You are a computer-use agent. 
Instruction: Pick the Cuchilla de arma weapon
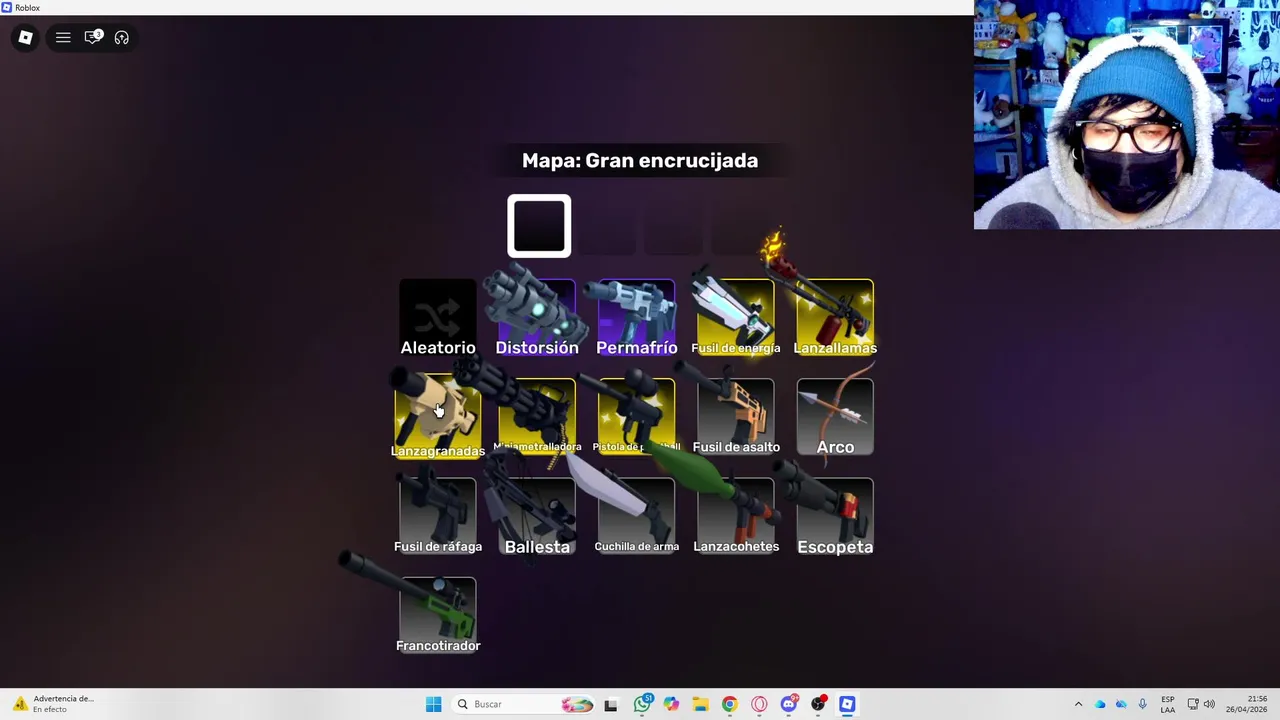coord(637,516)
